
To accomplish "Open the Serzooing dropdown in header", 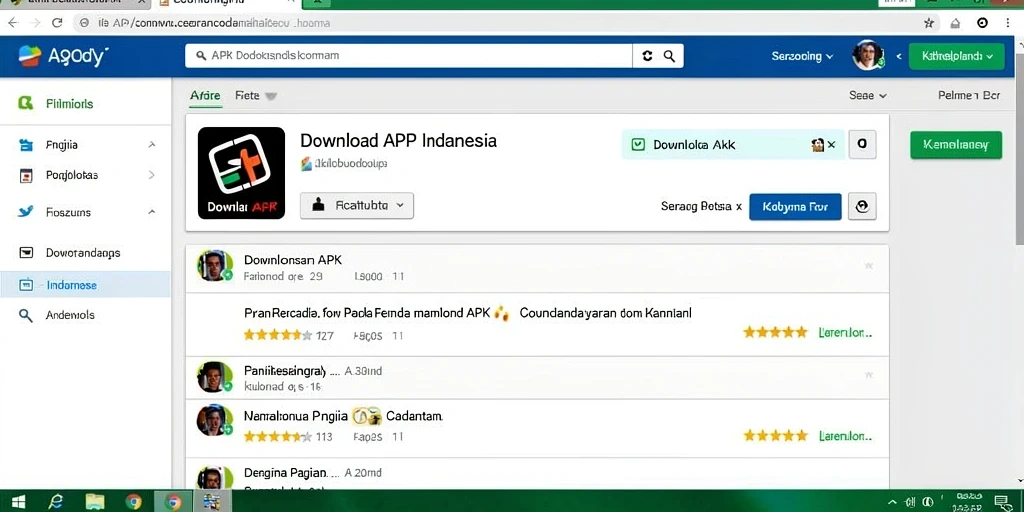I will coord(802,56).
